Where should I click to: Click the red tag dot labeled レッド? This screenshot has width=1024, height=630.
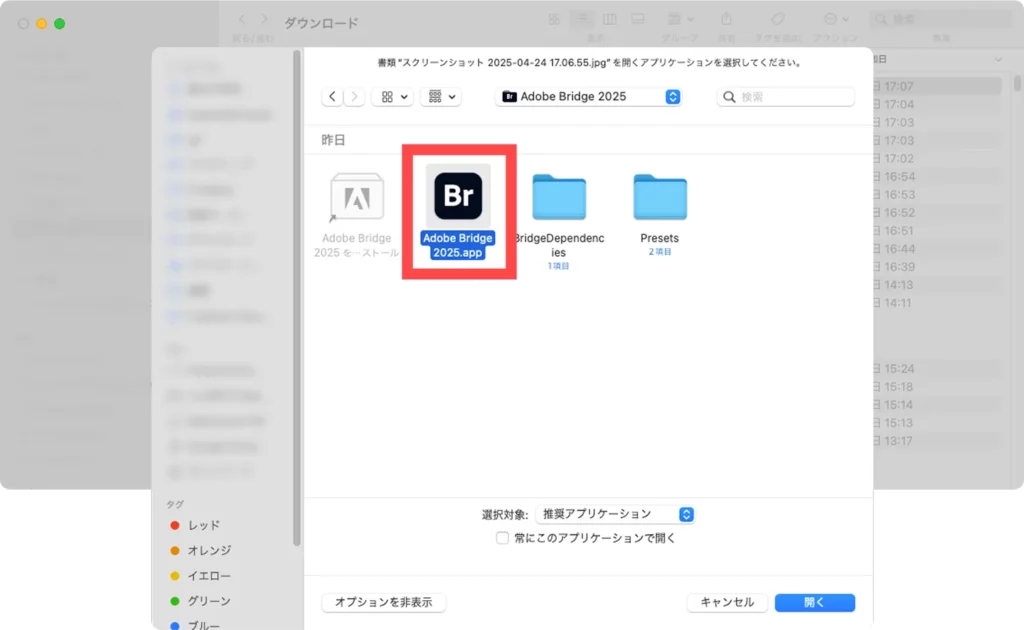175,525
